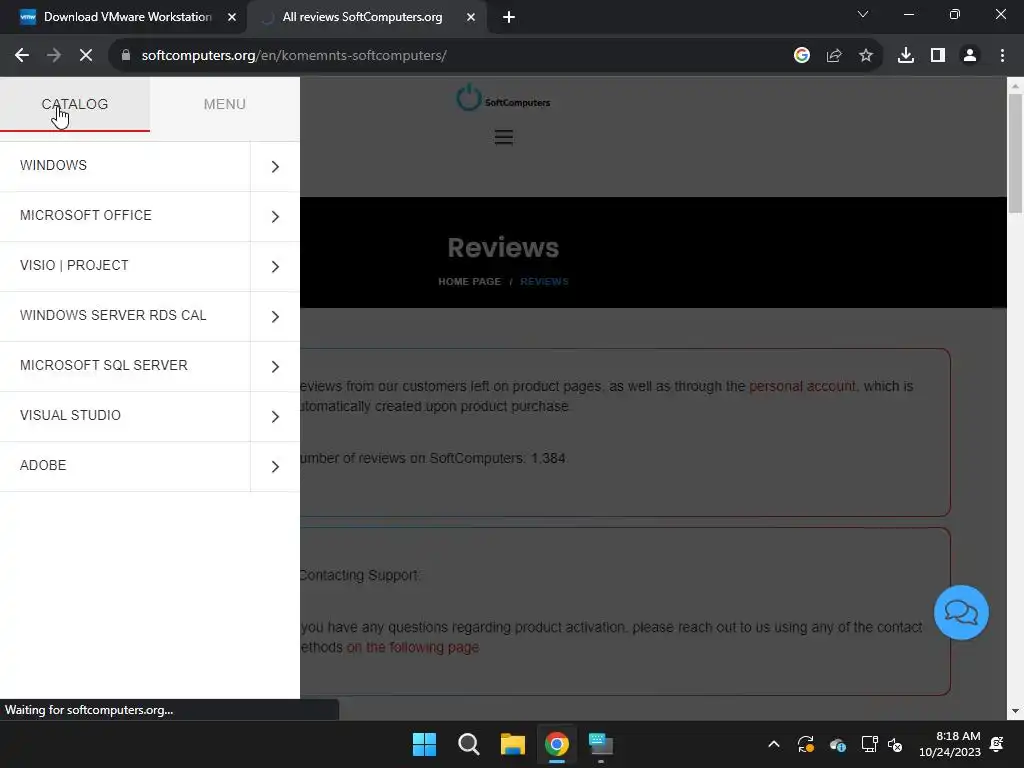Share this page icon
This screenshot has height=768, width=1024.
point(834,56)
